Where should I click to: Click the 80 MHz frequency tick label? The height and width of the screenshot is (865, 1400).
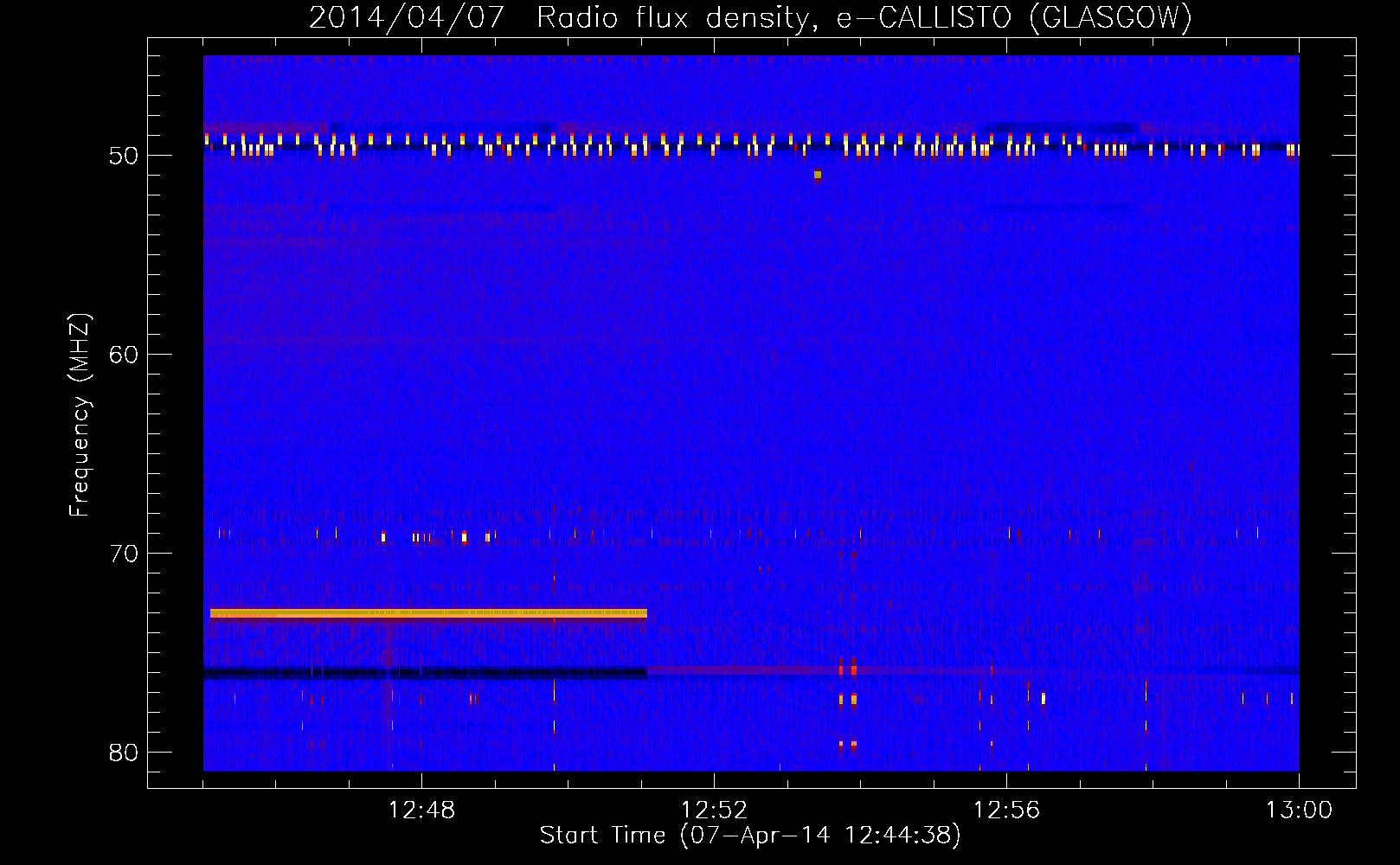point(125,753)
